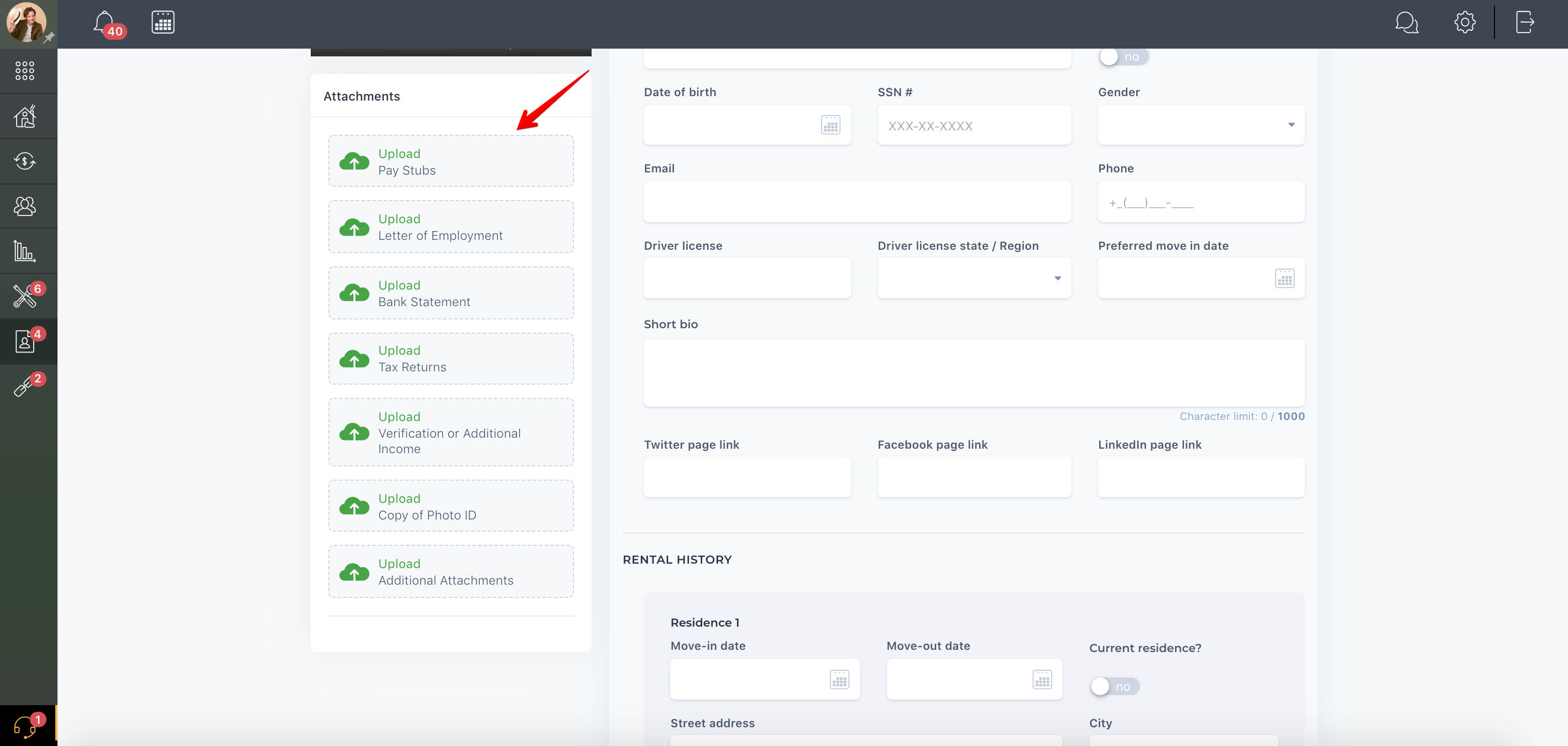This screenshot has height=746, width=1568.
Task: Focus the Email input field
Action: click(x=857, y=201)
